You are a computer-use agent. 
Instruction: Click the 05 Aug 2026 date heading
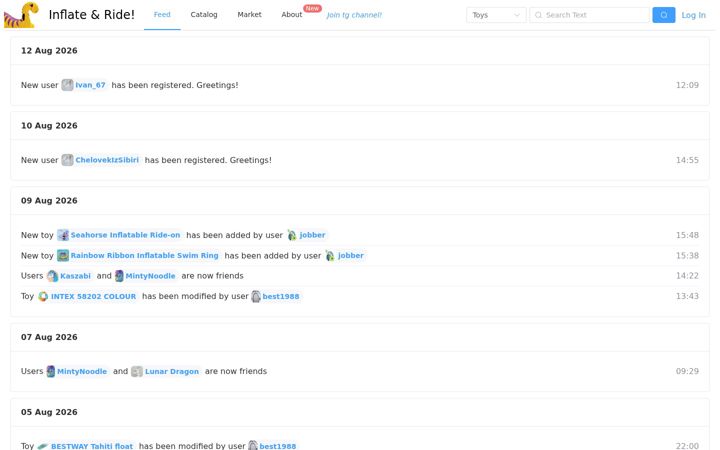(x=49, y=412)
